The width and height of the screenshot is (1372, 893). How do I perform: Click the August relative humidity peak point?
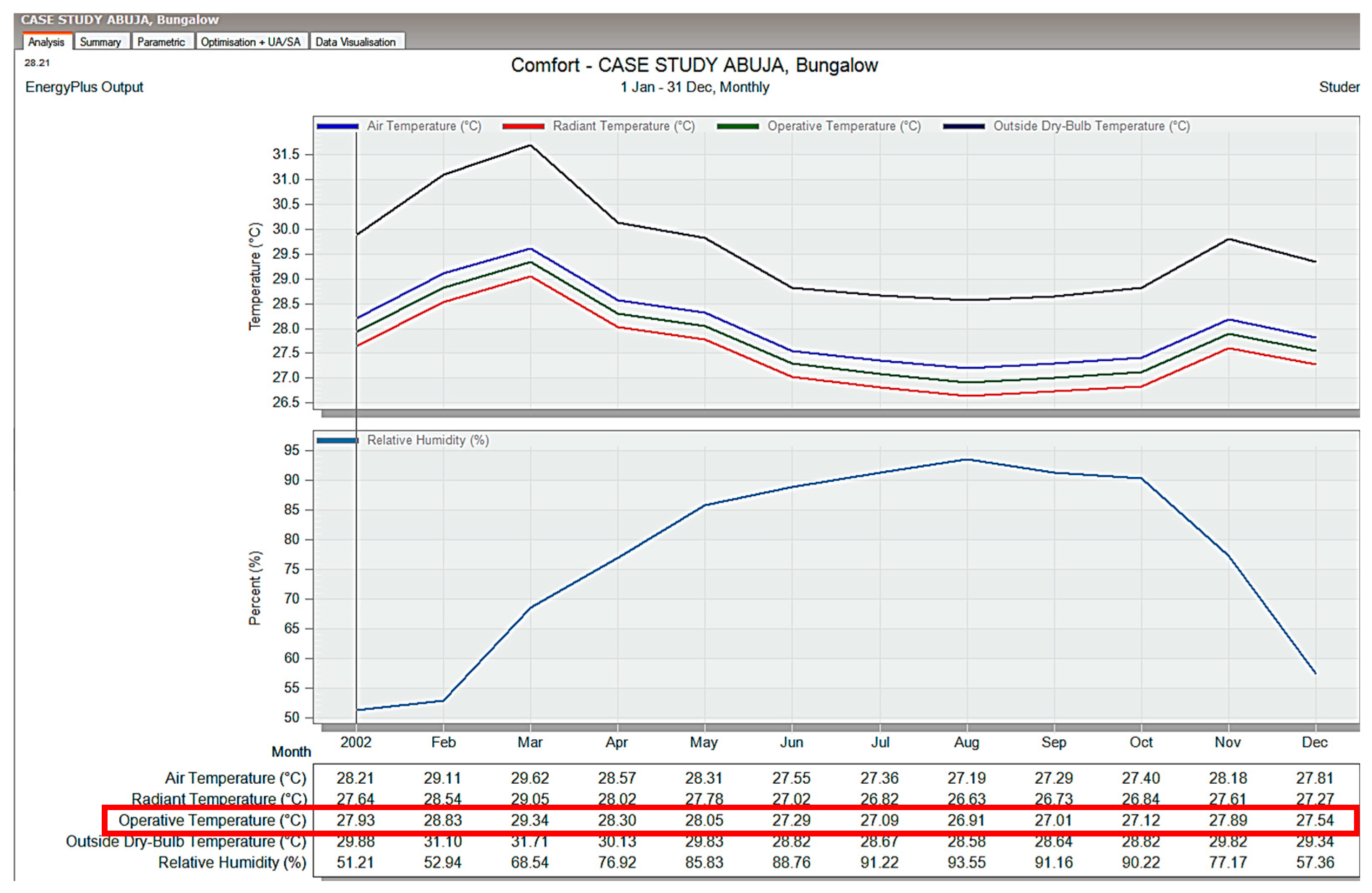[967, 459]
